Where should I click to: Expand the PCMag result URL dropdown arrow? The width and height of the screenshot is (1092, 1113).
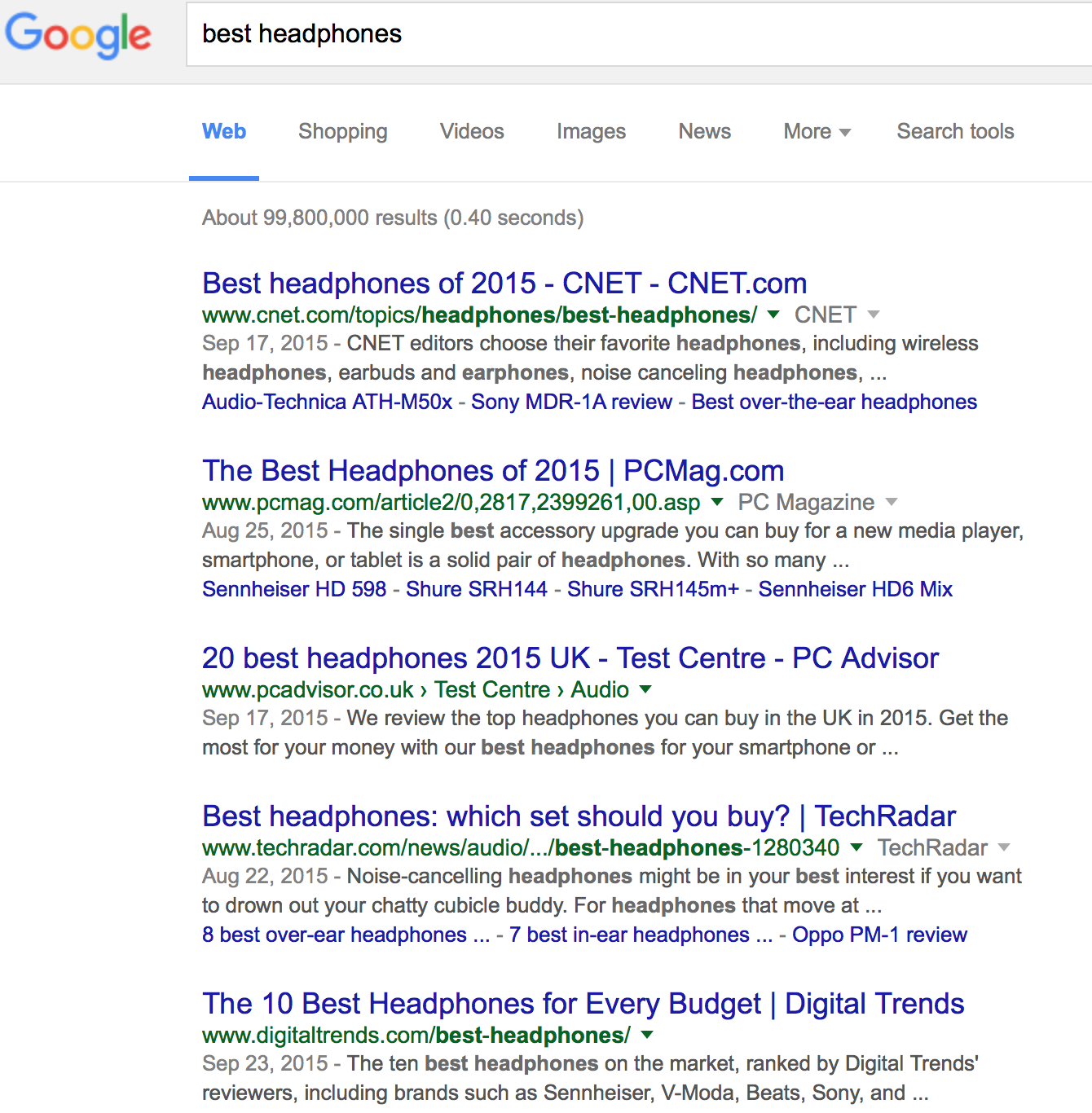(x=716, y=503)
